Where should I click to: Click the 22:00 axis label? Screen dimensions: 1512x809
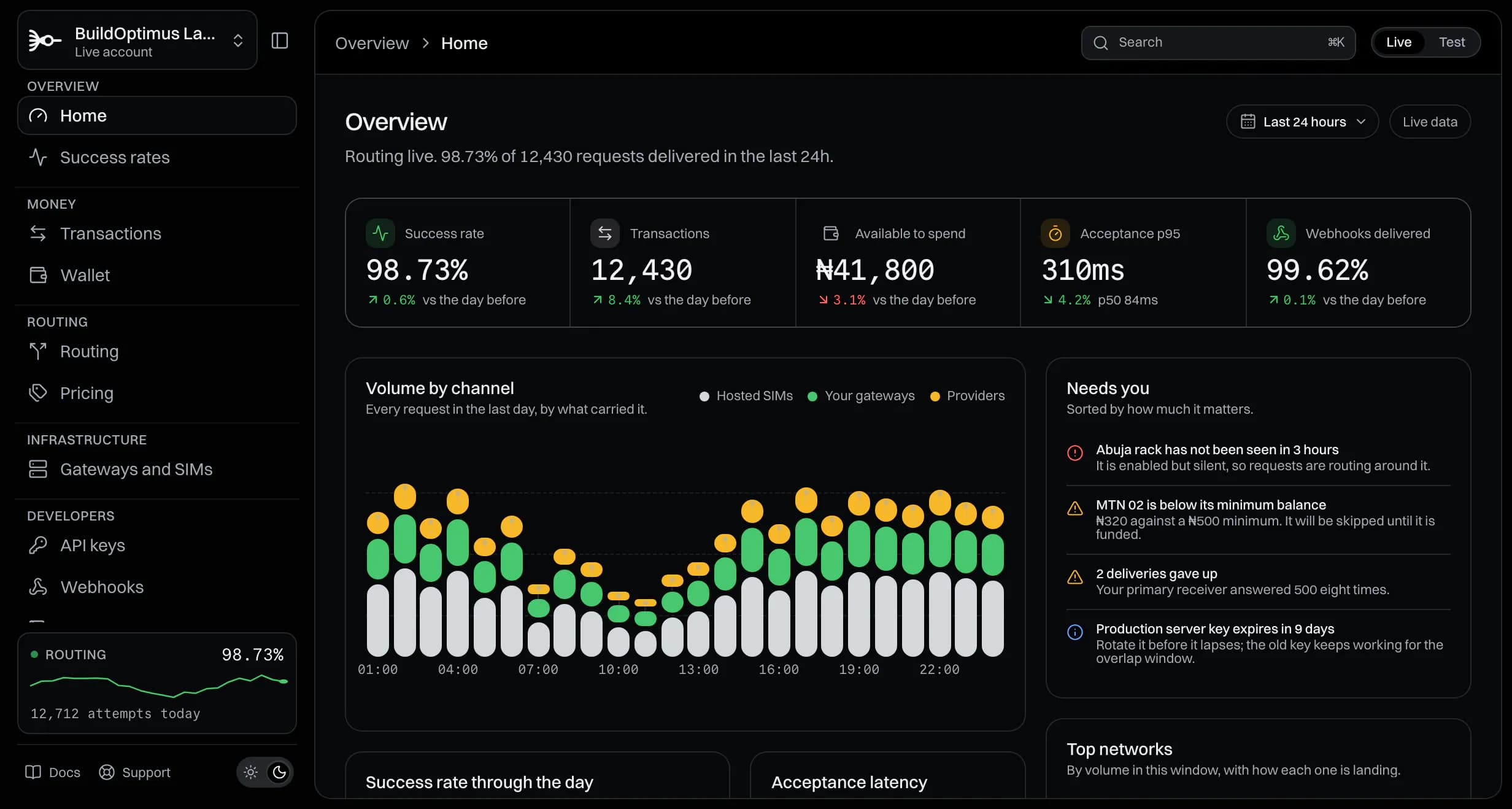[939, 669]
